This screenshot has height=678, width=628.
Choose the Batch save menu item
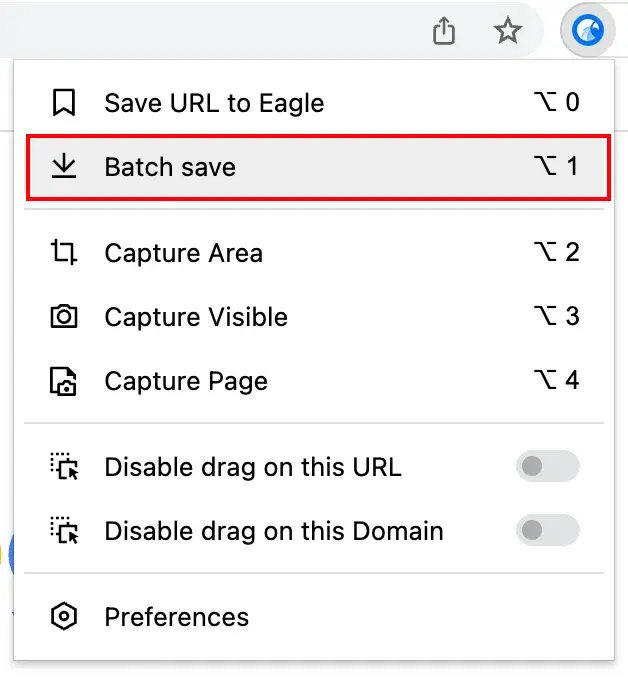318,167
